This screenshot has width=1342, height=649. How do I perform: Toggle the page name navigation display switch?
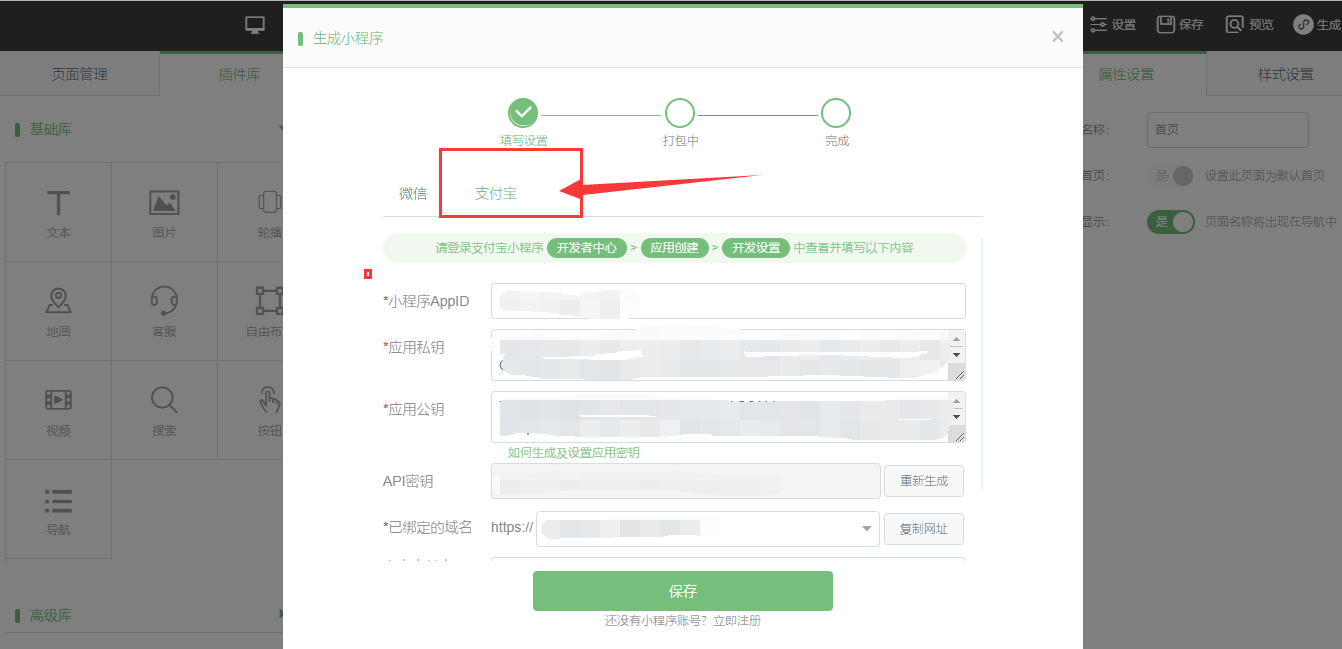point(1171,222)
